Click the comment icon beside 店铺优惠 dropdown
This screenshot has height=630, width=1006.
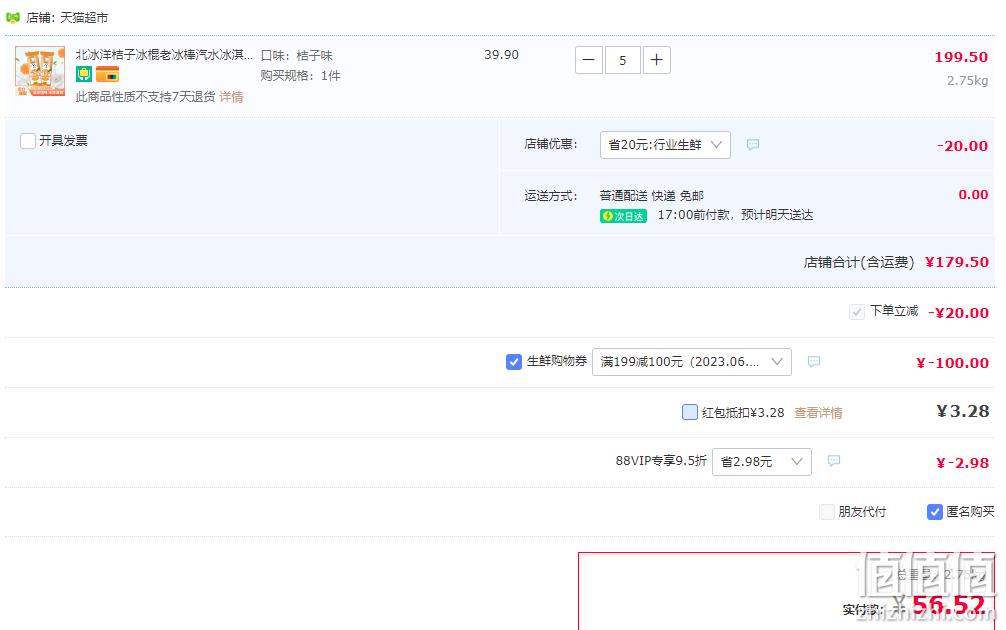tap(753, 144)
